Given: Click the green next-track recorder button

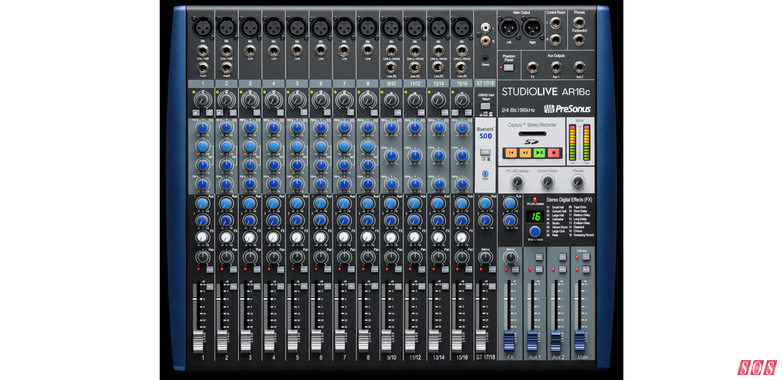Looking at the screenshot, I should 539,153.
